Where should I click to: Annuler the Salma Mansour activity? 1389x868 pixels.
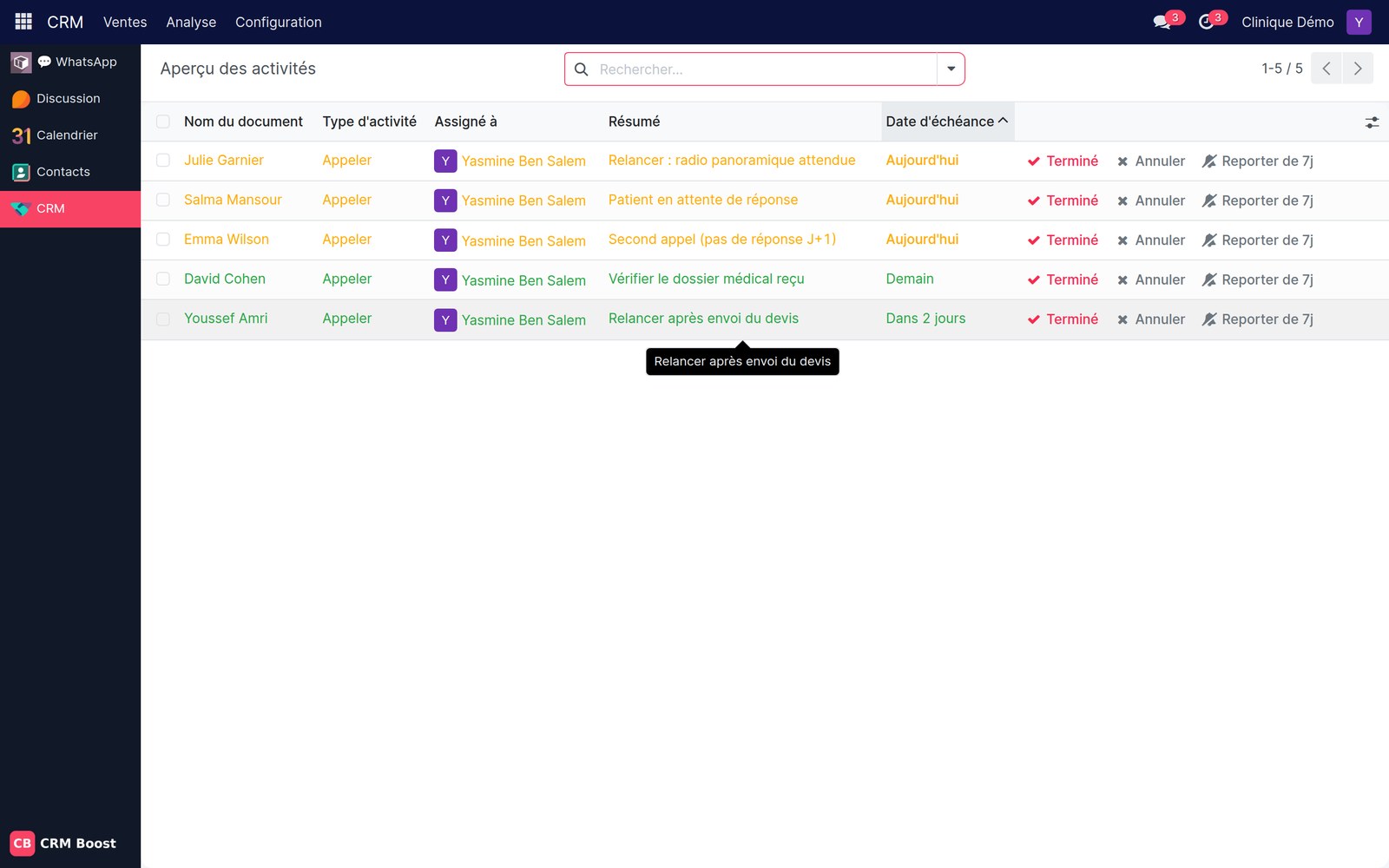point(1151,201)
